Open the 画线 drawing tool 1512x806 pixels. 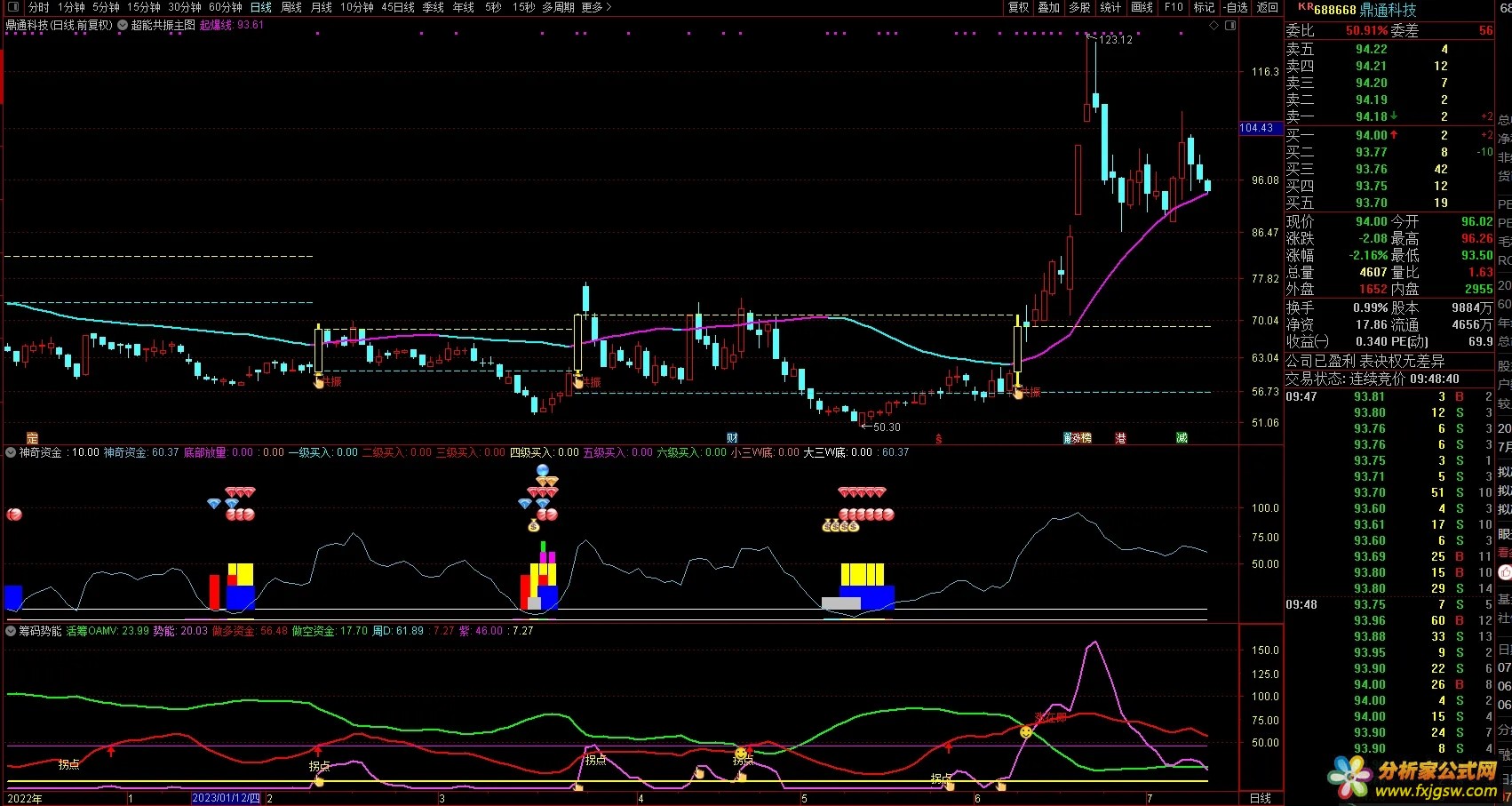pos(1142,7)
